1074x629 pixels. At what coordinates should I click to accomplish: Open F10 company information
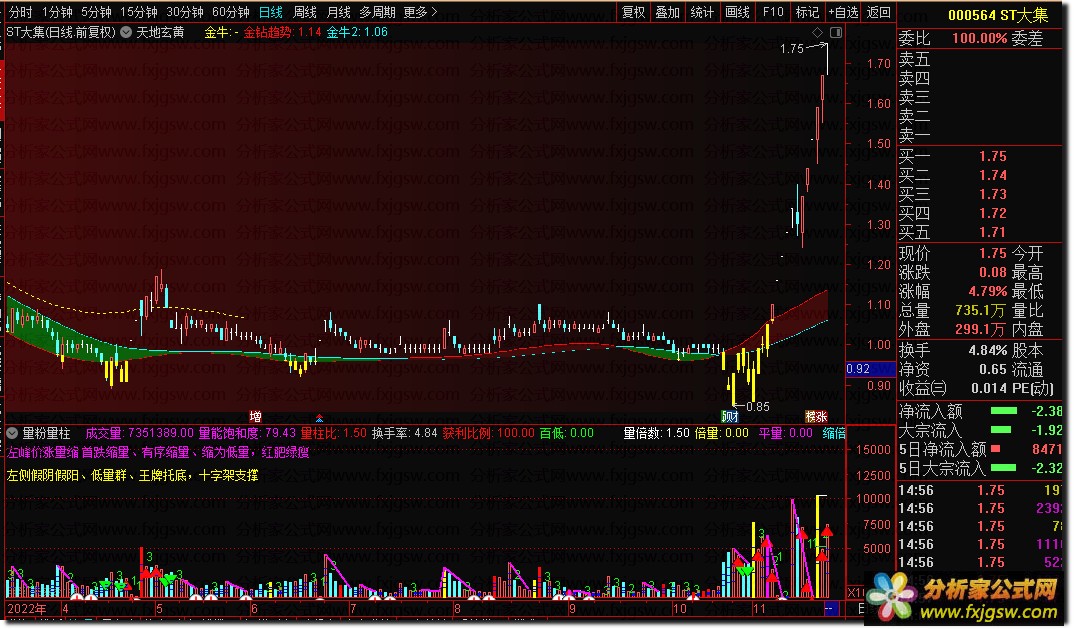click(x=773, y=12)
